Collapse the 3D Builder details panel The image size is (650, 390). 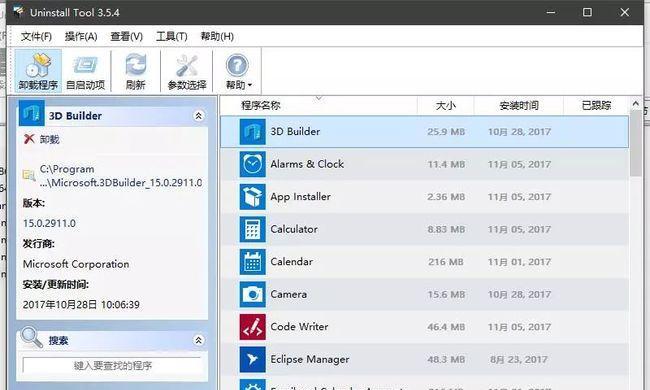pyautogui.click(x=199, y=116)
